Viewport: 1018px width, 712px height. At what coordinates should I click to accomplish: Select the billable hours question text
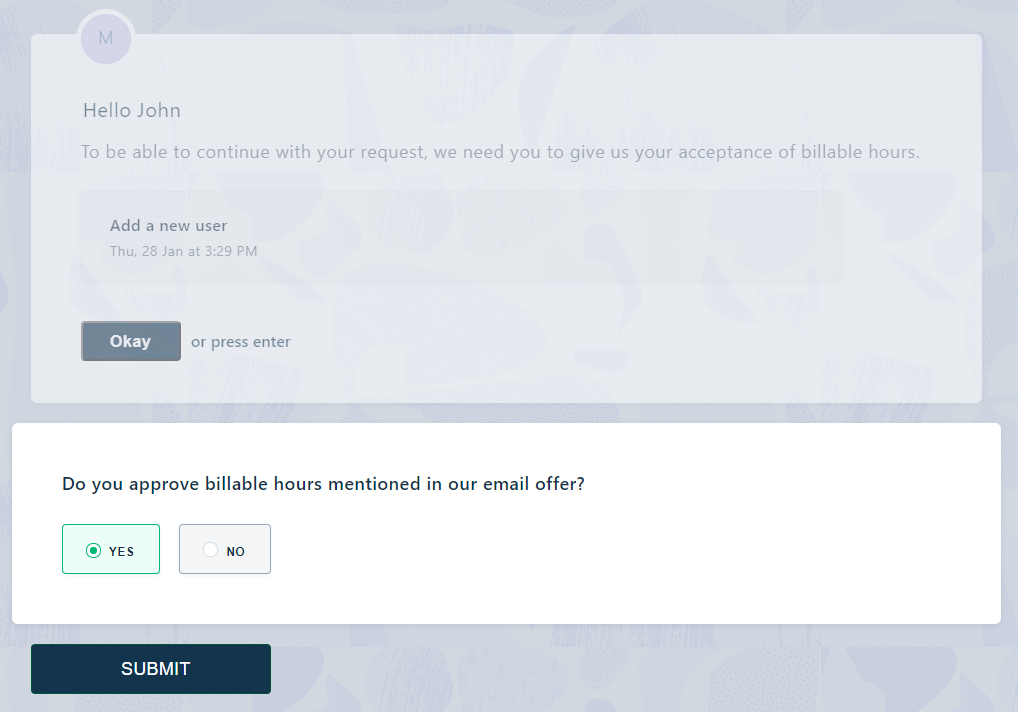tap(323, 483)
